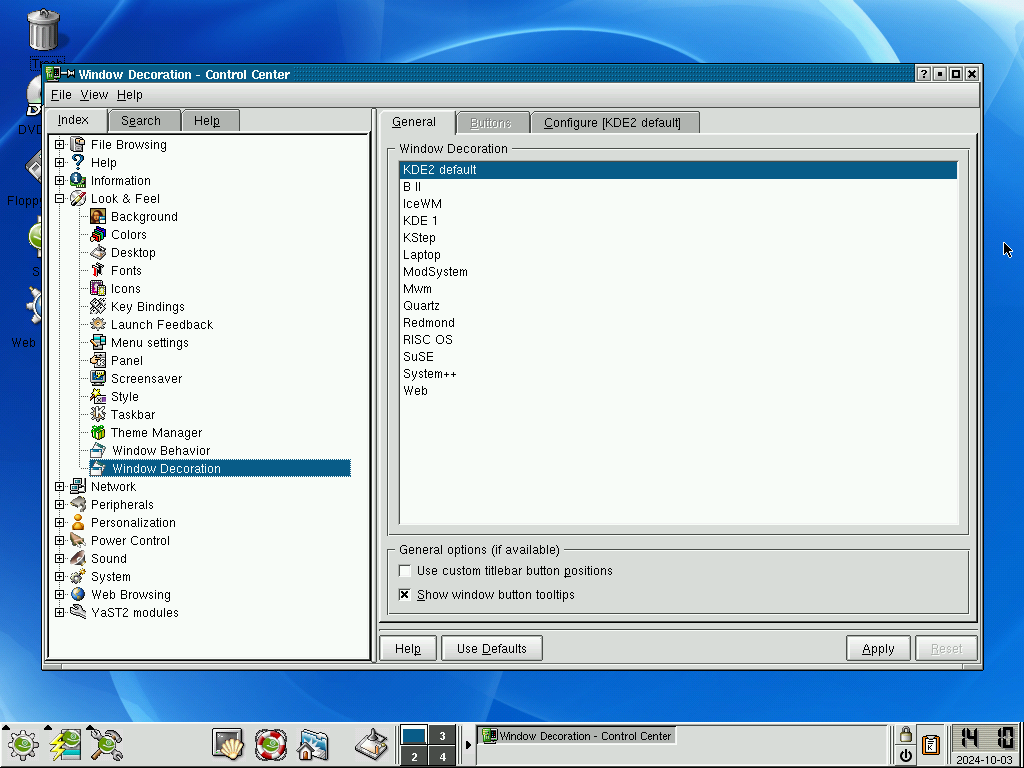The height and width of the screenshot is (768, 1024).
Task: Launch the home folder icon in panel
Action: [313, 744]
